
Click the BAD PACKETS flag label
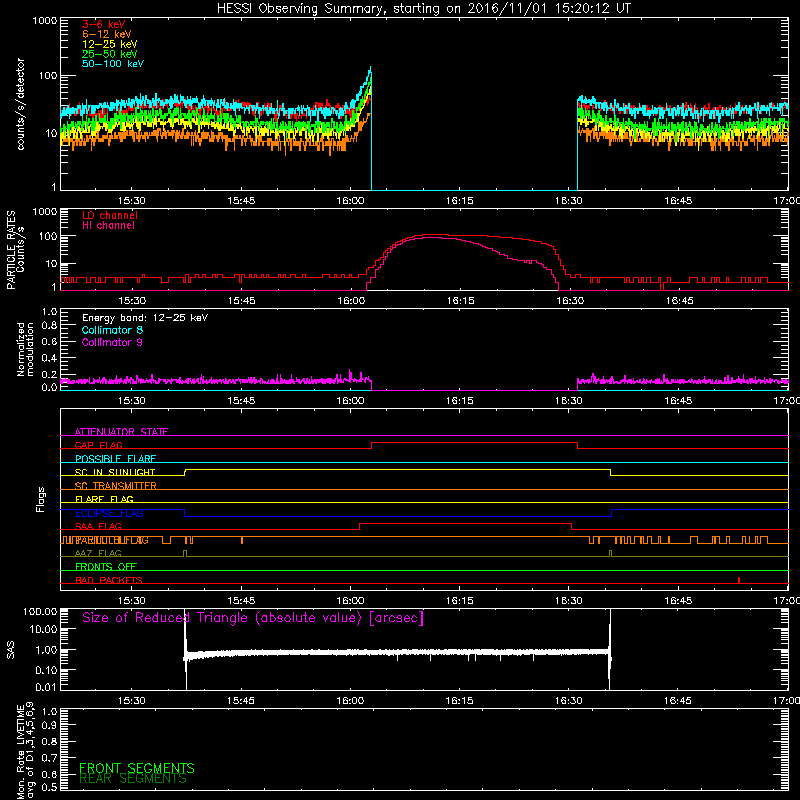coord(109,580)
